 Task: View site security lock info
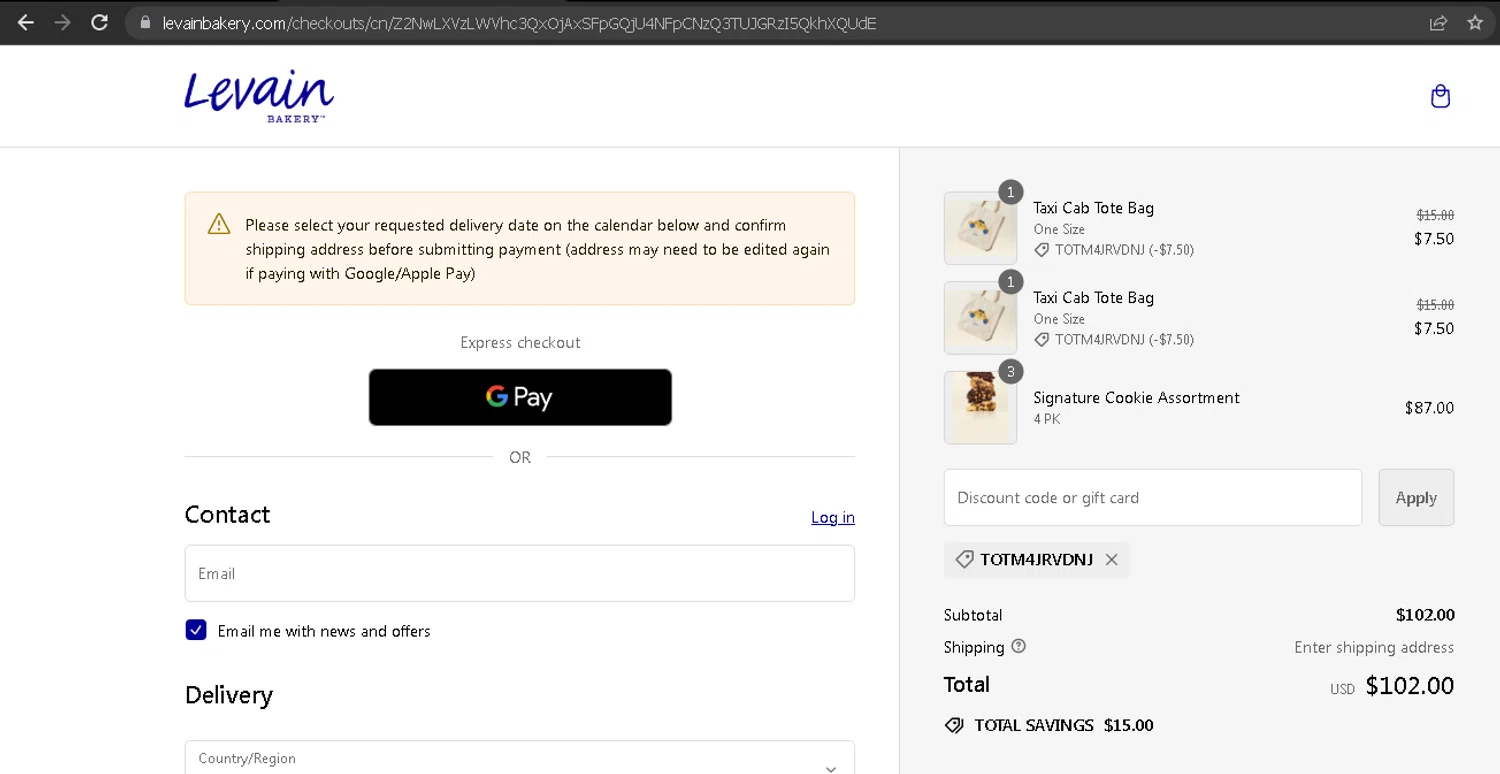[x=145, y=23]
